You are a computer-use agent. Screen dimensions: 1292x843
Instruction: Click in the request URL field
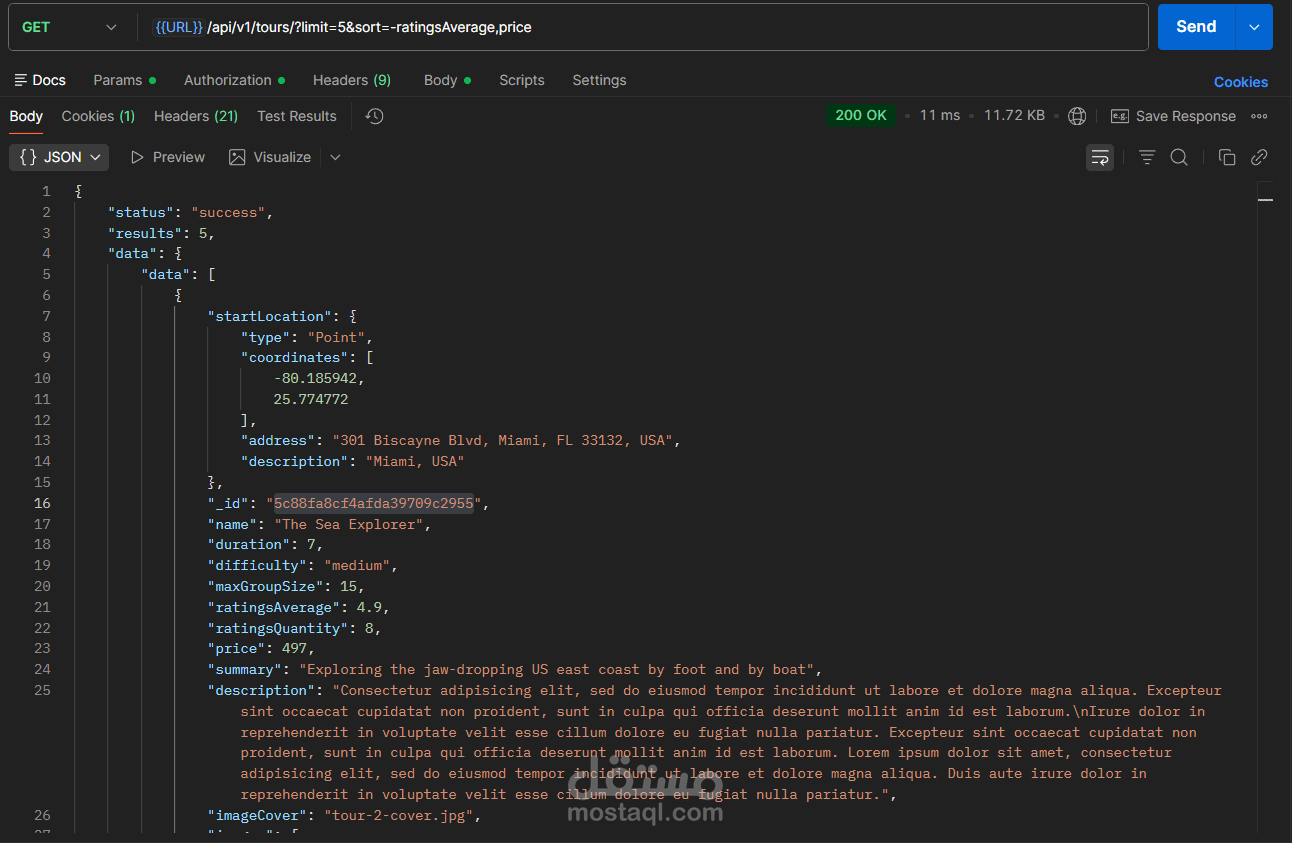[642, 27]
